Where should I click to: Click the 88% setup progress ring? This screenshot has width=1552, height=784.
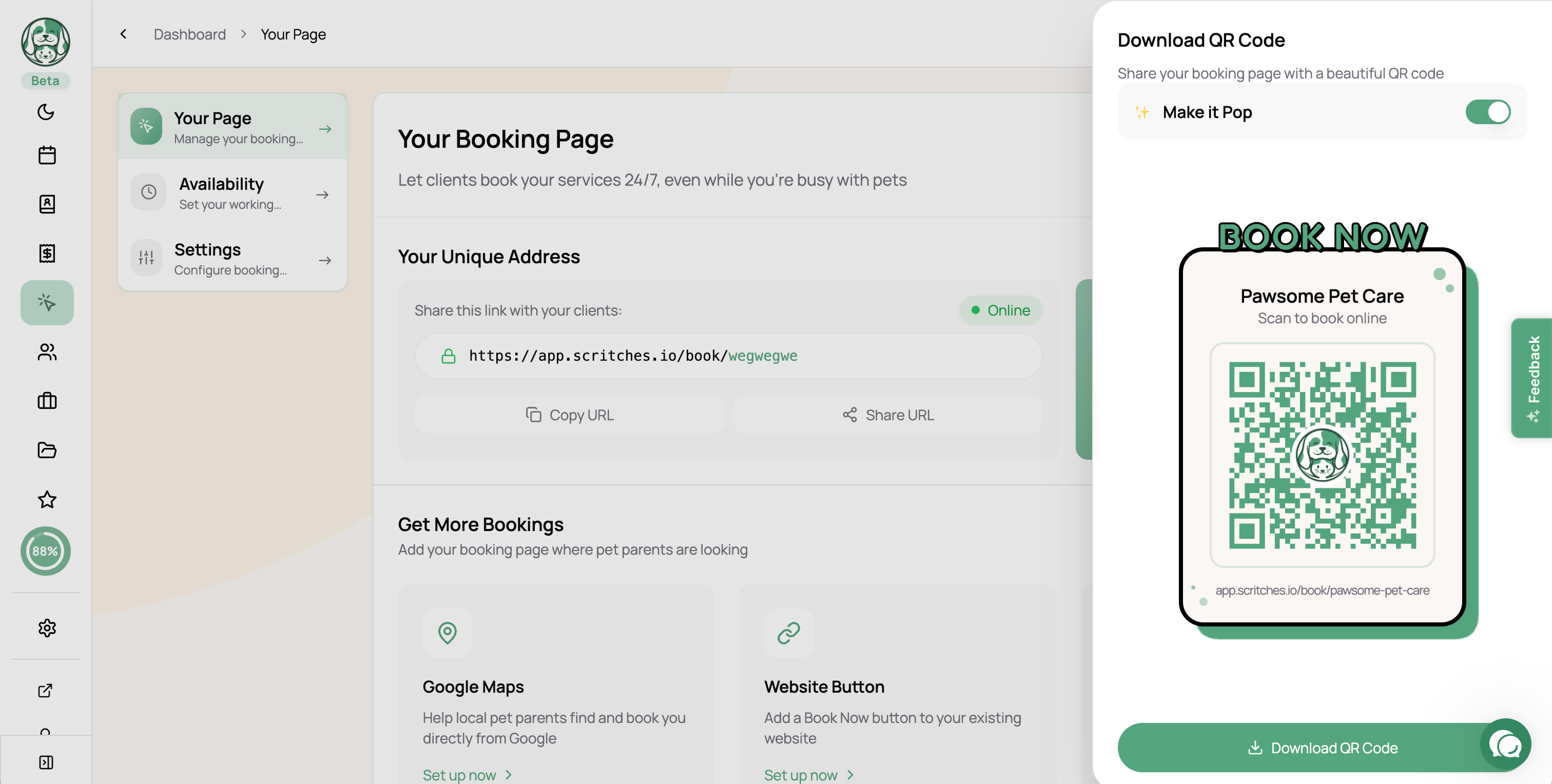(x=46, y=551)
